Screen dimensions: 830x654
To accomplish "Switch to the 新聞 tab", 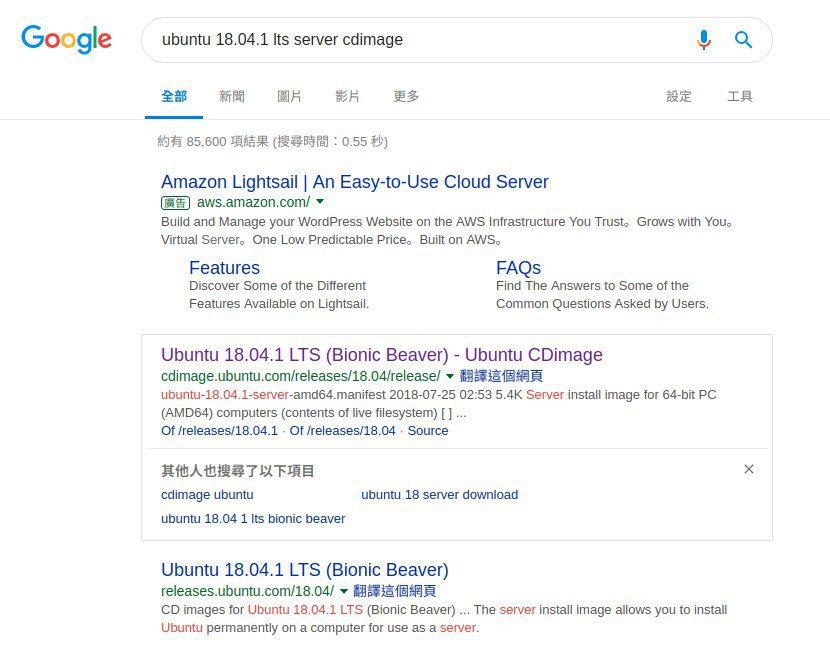I will point(232,96).
